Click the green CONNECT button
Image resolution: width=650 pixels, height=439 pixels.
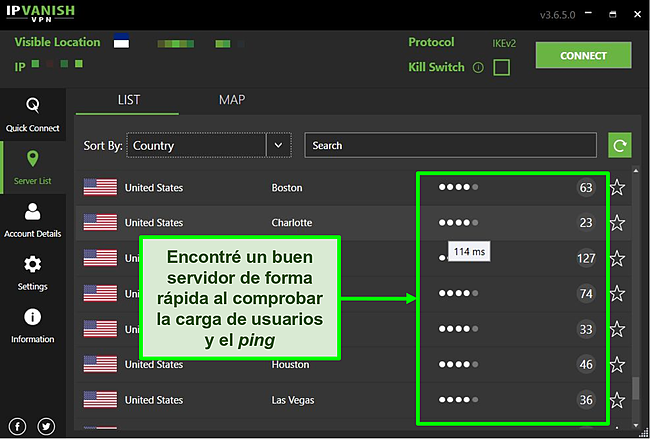point(583,56)
